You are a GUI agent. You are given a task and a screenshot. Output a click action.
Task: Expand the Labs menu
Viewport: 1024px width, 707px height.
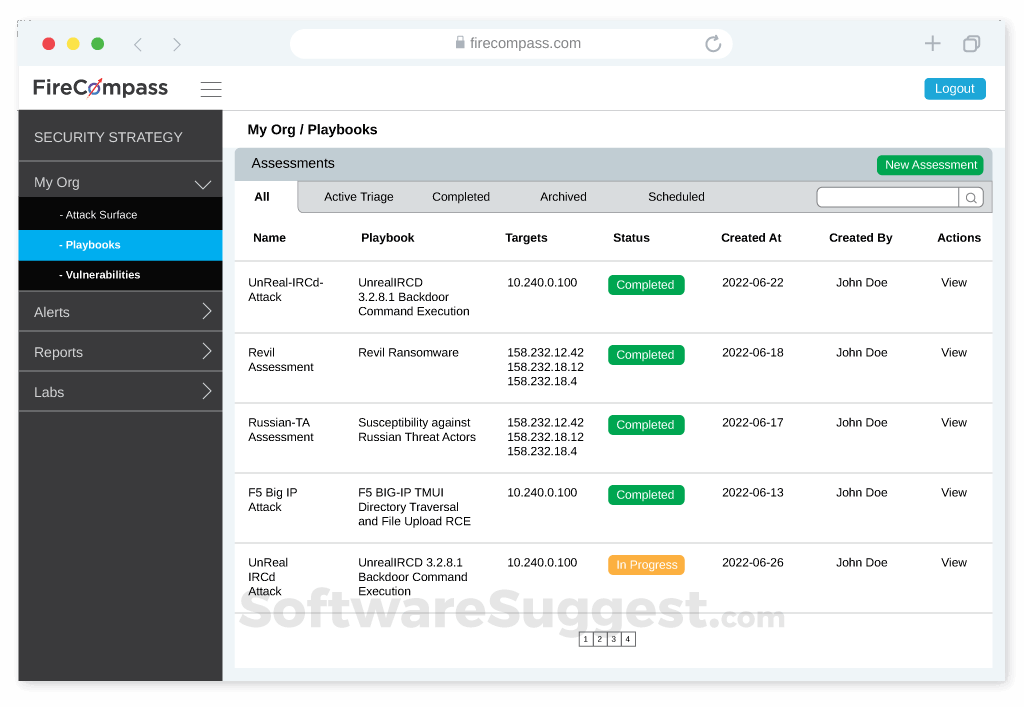pos(207,391)
